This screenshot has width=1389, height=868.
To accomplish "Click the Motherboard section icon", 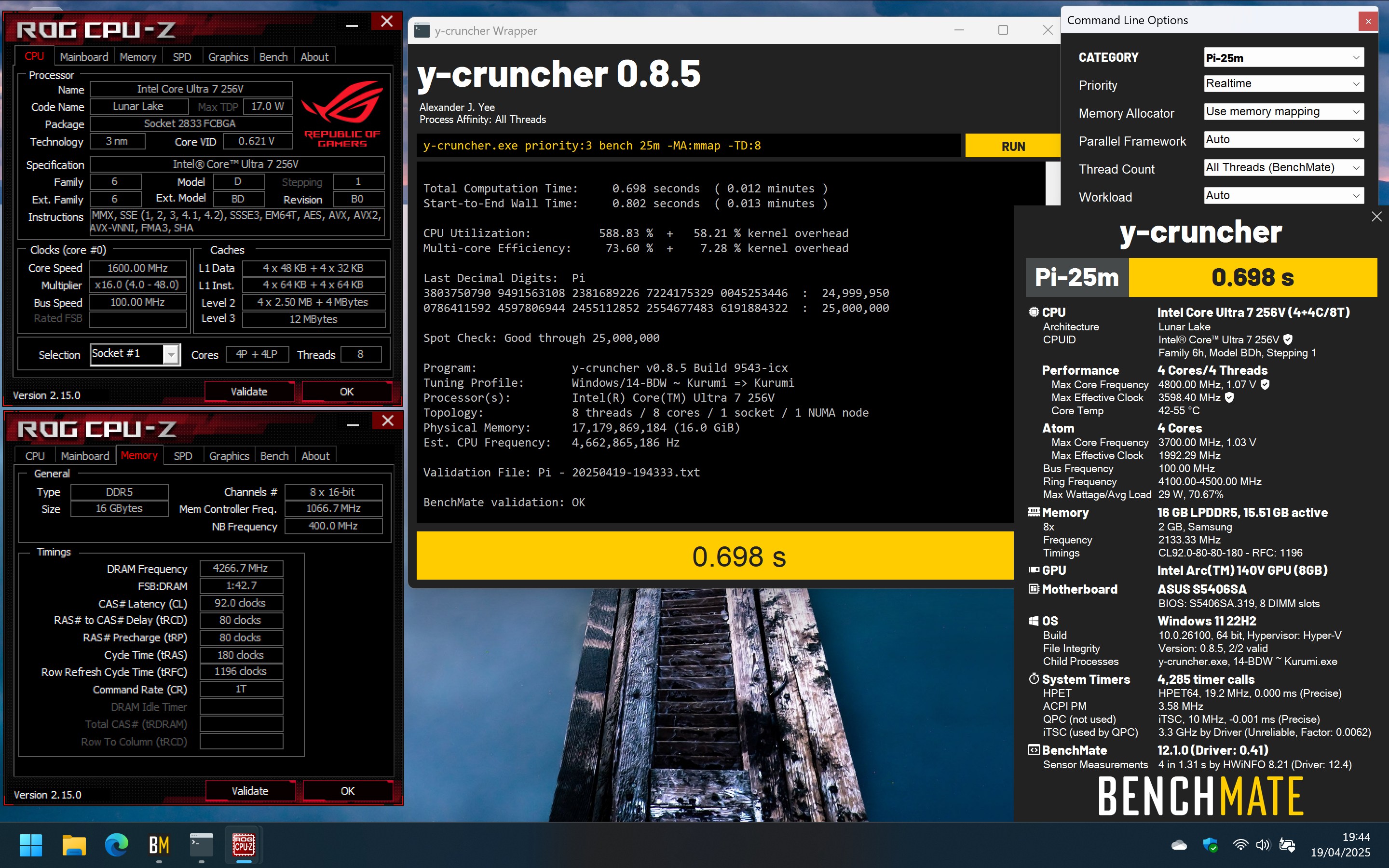I will [1034, 589].
